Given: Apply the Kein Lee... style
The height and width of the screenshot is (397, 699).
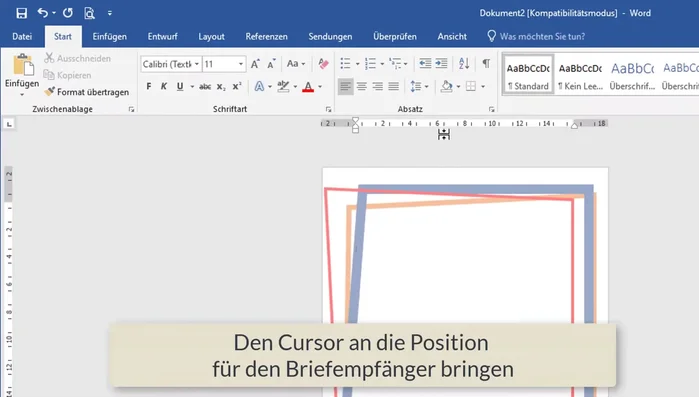Looking at the screenshot, I should (x=580, y=75).
